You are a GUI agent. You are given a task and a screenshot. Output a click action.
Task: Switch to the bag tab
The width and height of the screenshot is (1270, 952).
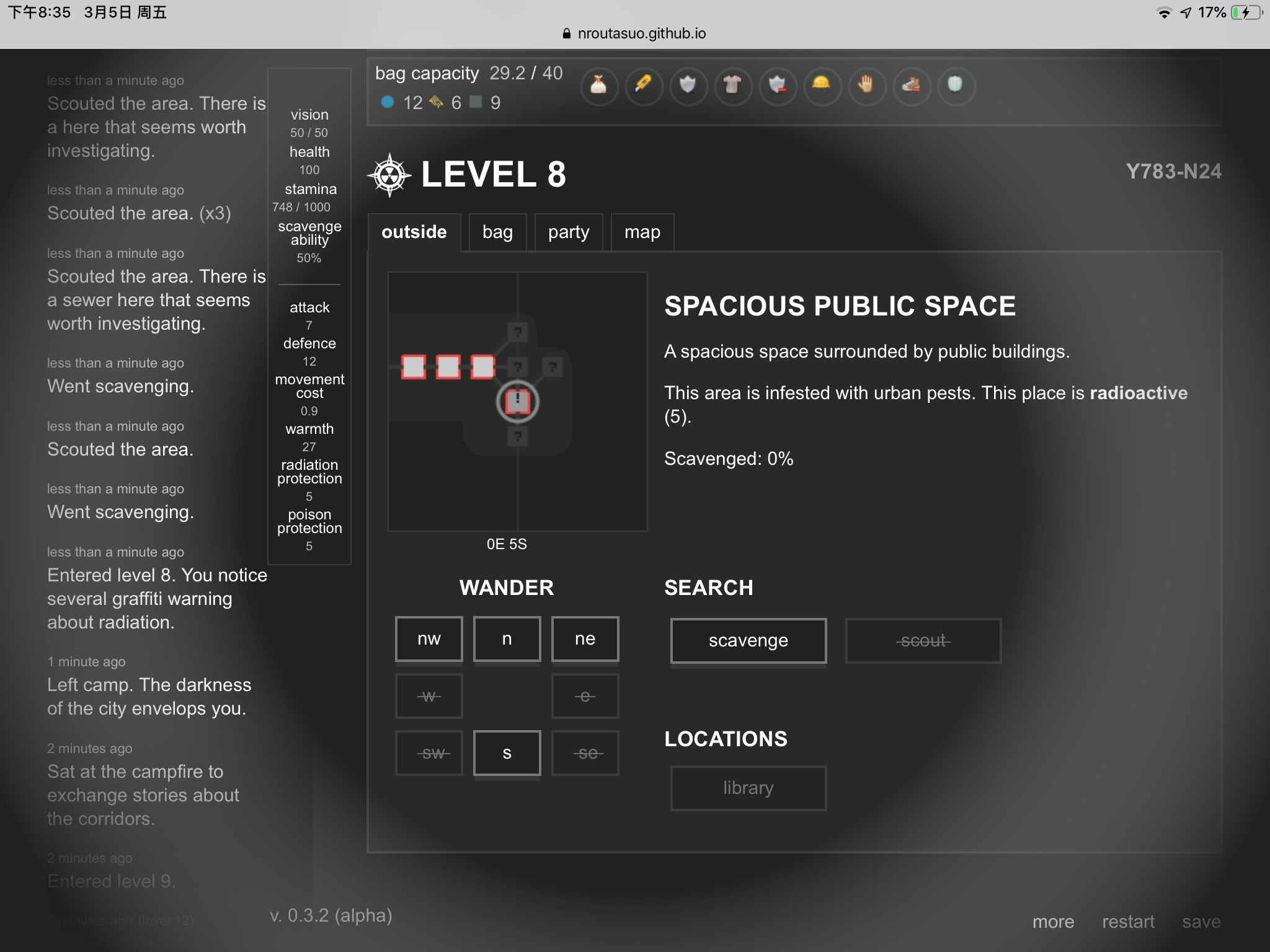(498, 232)
